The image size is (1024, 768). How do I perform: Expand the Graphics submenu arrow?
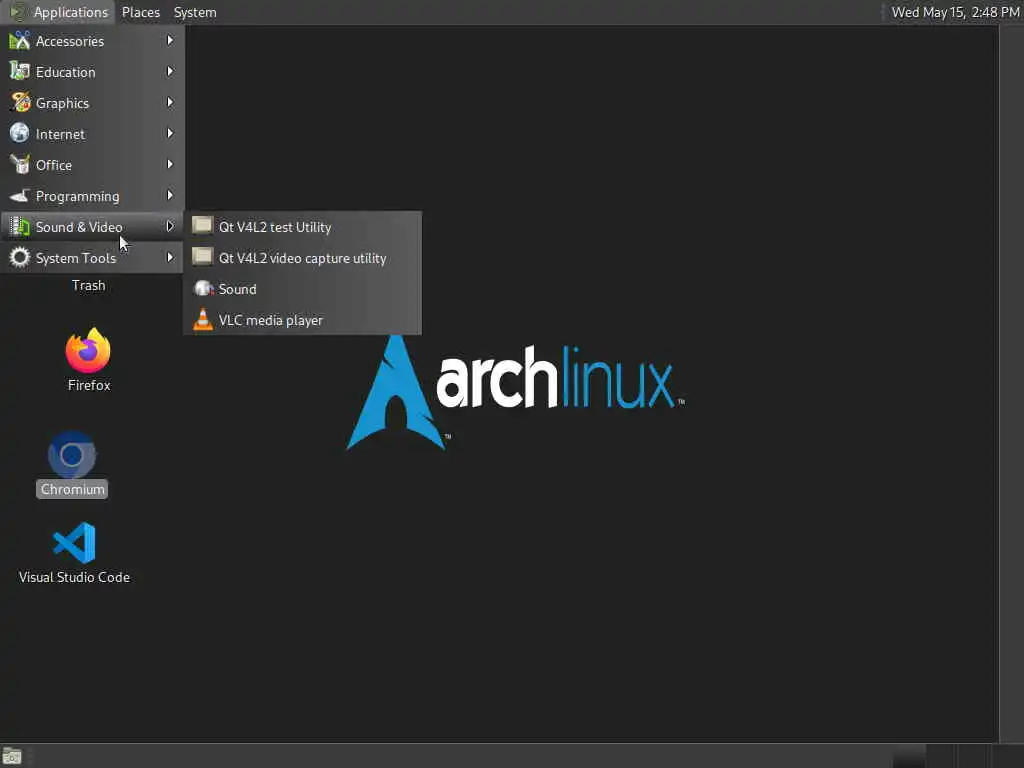coord(170,103)
